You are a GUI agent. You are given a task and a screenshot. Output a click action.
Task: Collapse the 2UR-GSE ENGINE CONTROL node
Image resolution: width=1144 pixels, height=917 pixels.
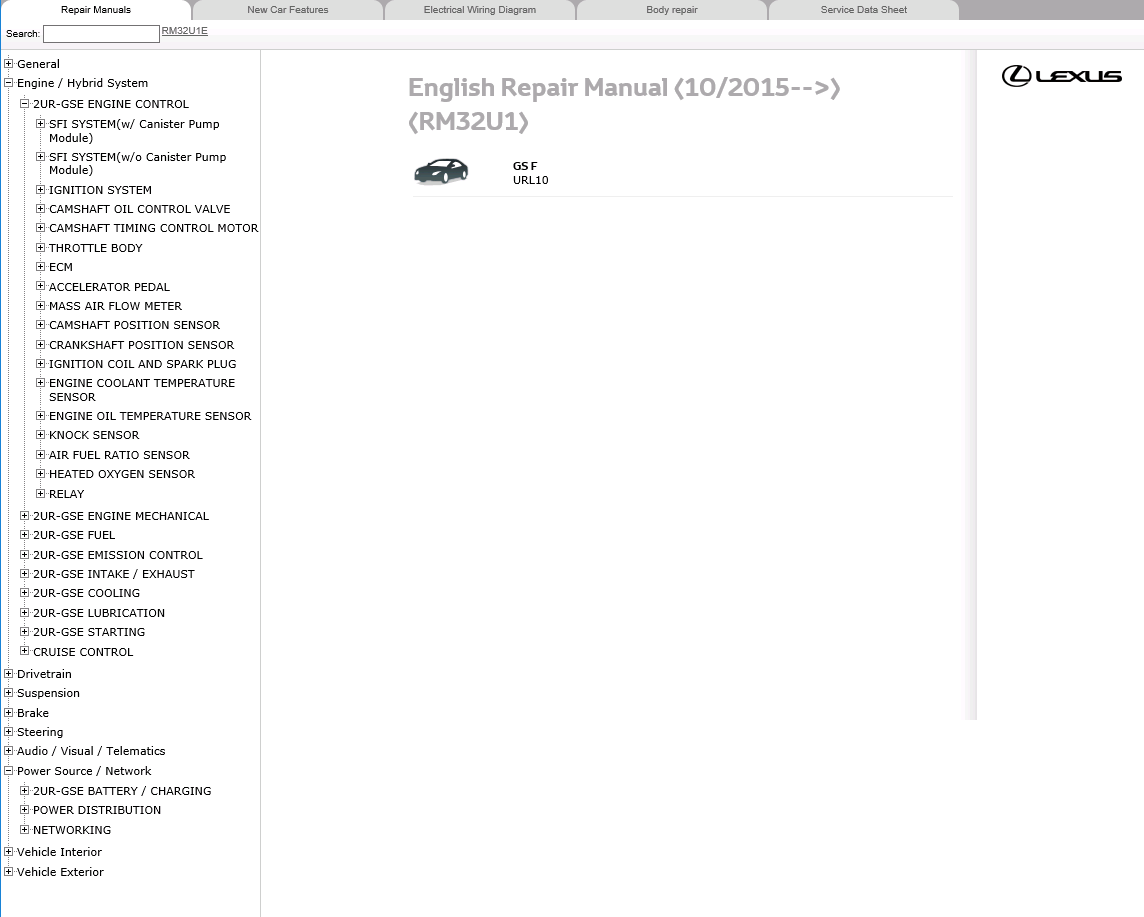25,104
